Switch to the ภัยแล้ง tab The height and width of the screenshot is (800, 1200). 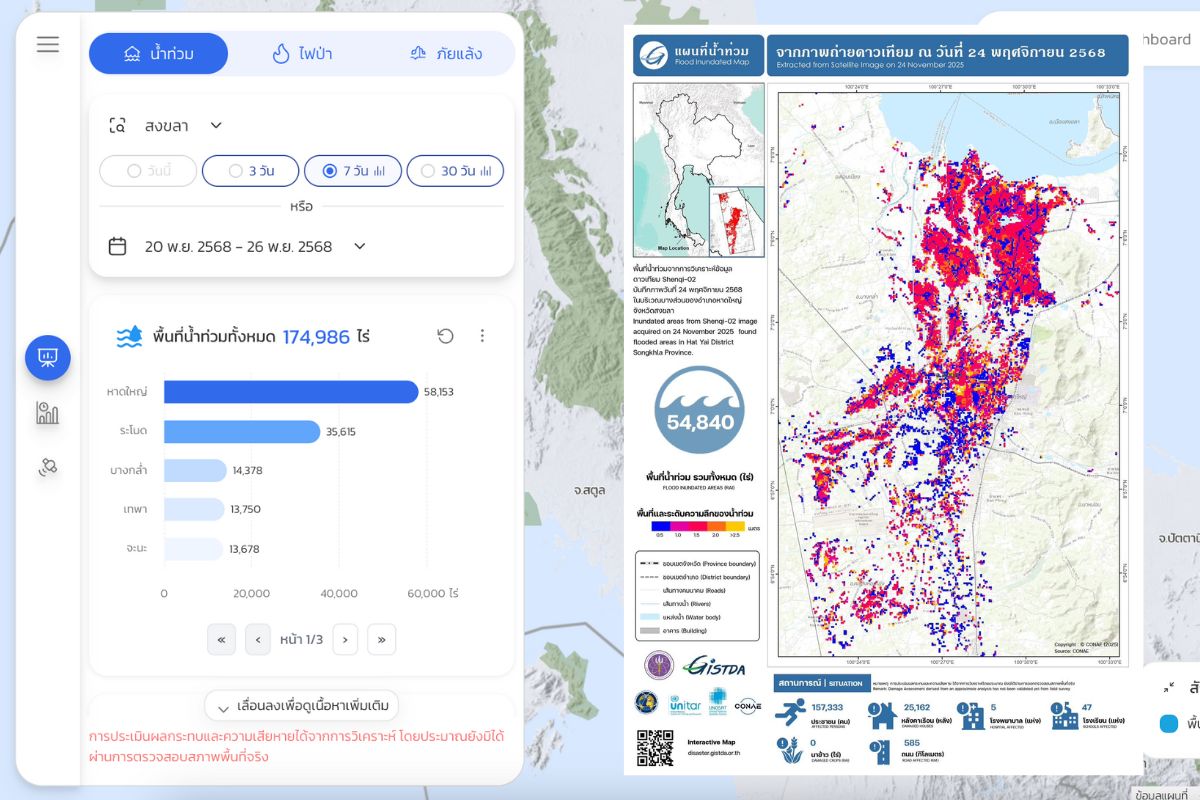tap(446, 54)
